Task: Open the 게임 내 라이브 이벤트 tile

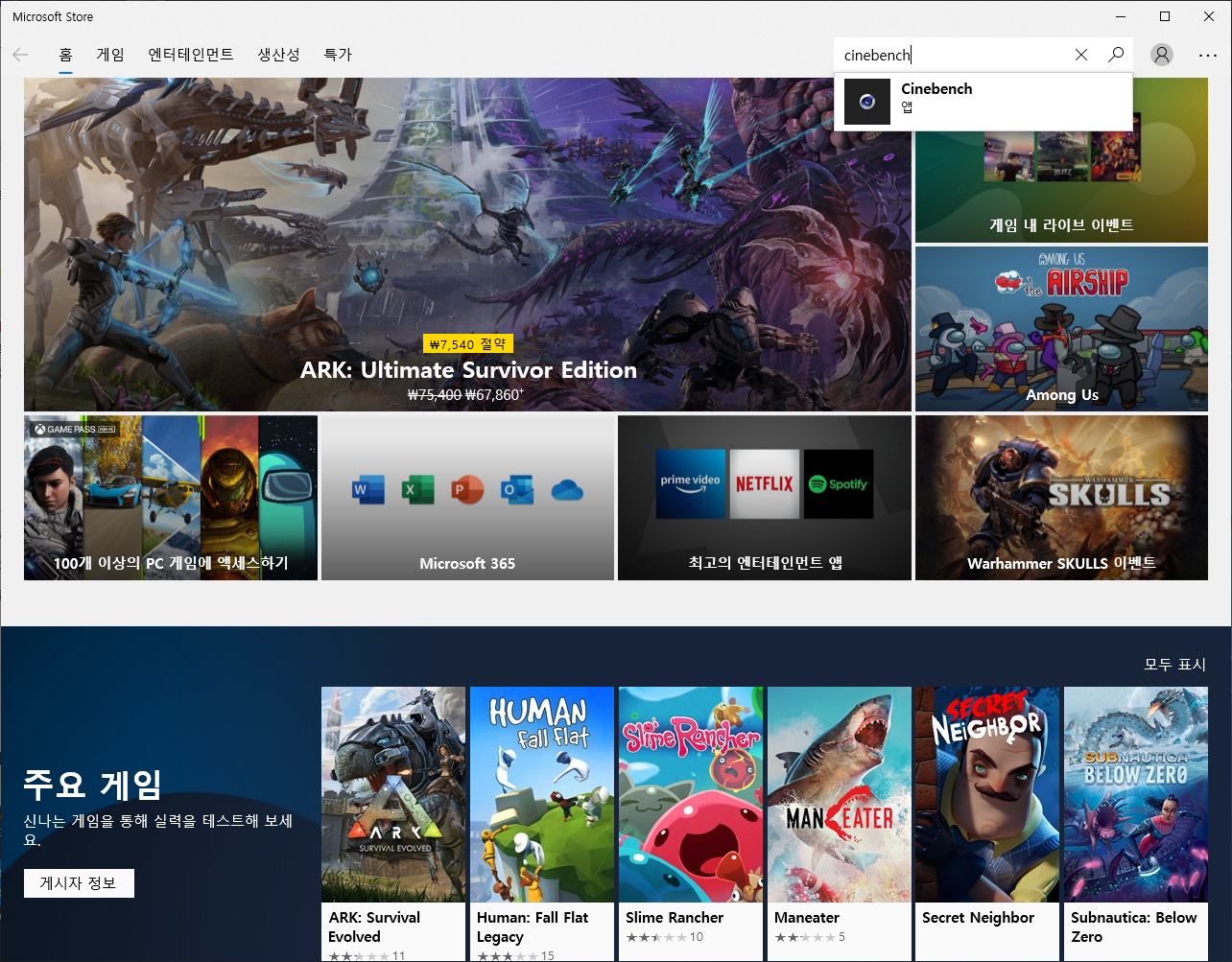Action: click(1061, 160)
